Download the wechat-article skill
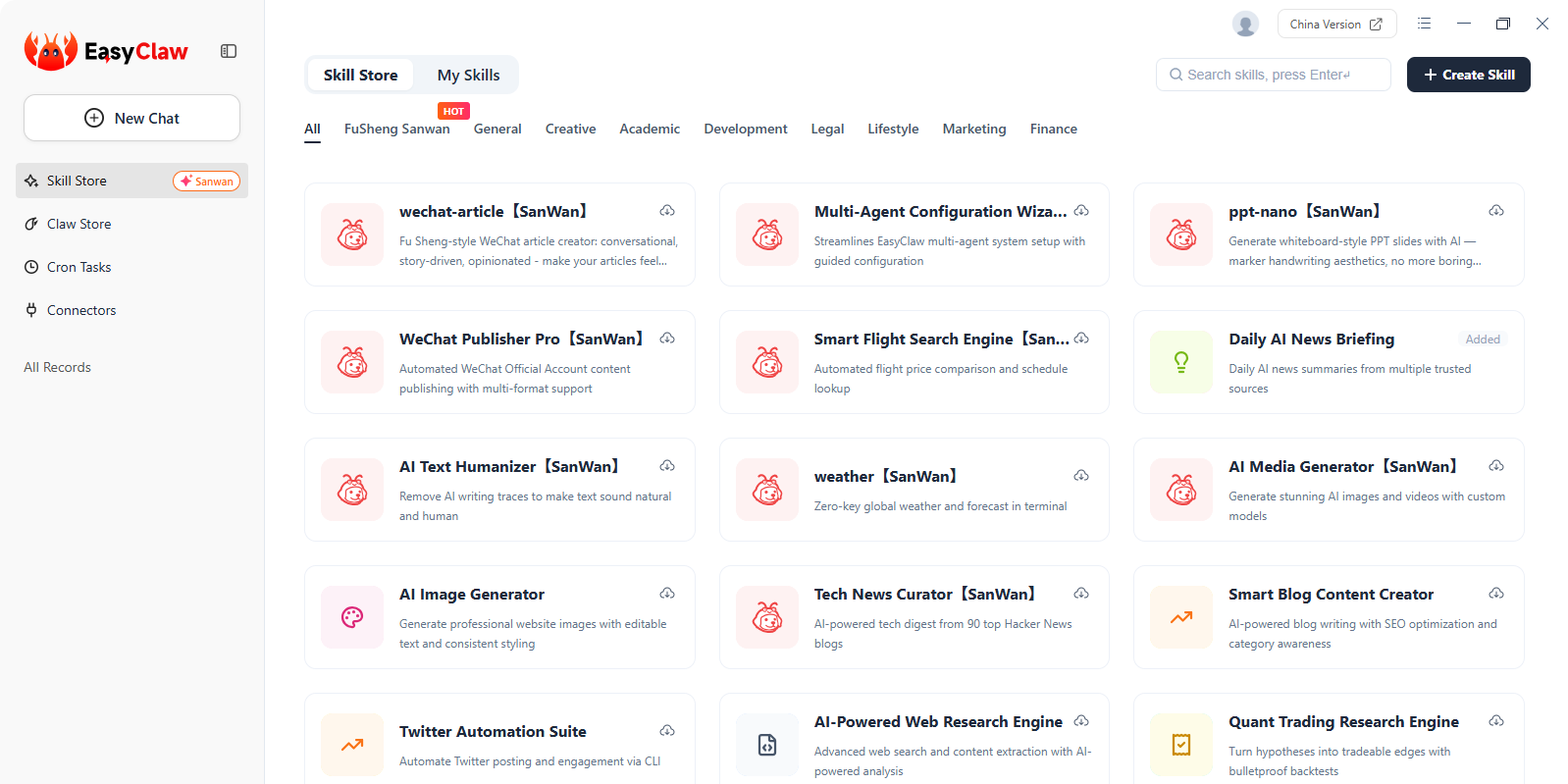 667,211
